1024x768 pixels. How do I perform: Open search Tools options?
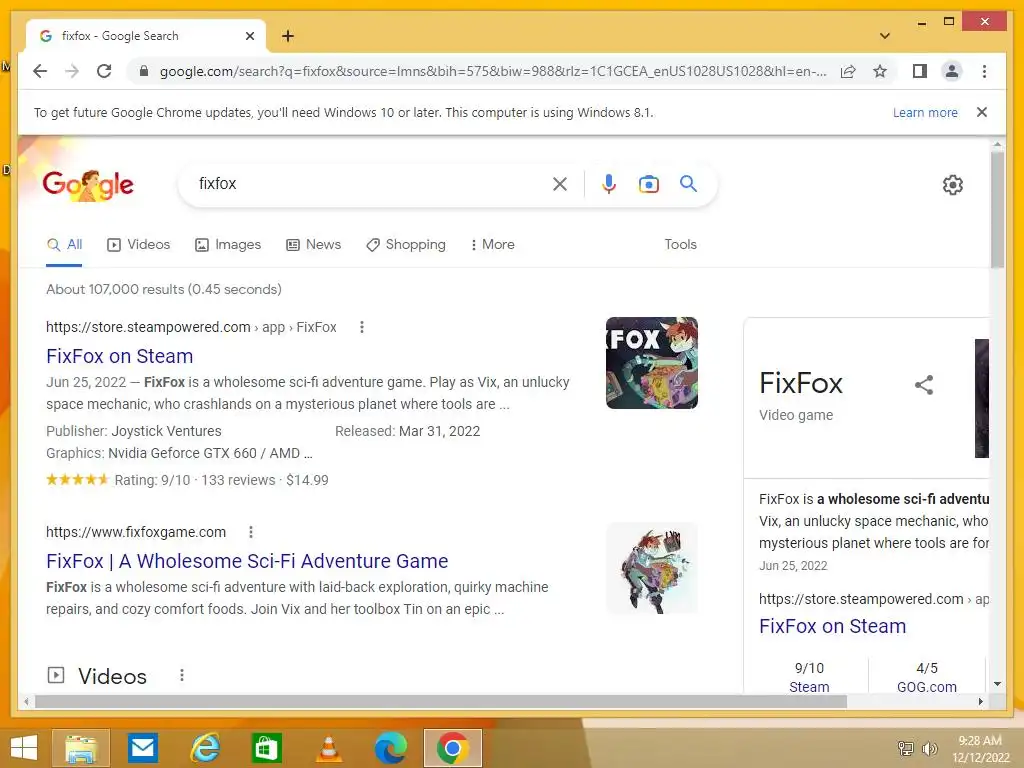[680, 244]
